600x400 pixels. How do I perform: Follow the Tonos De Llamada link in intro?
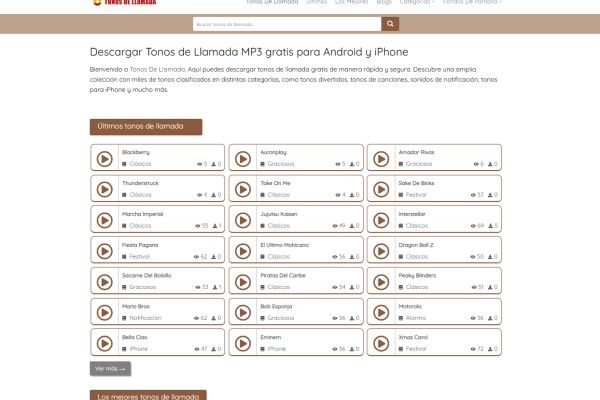(157, 69)
